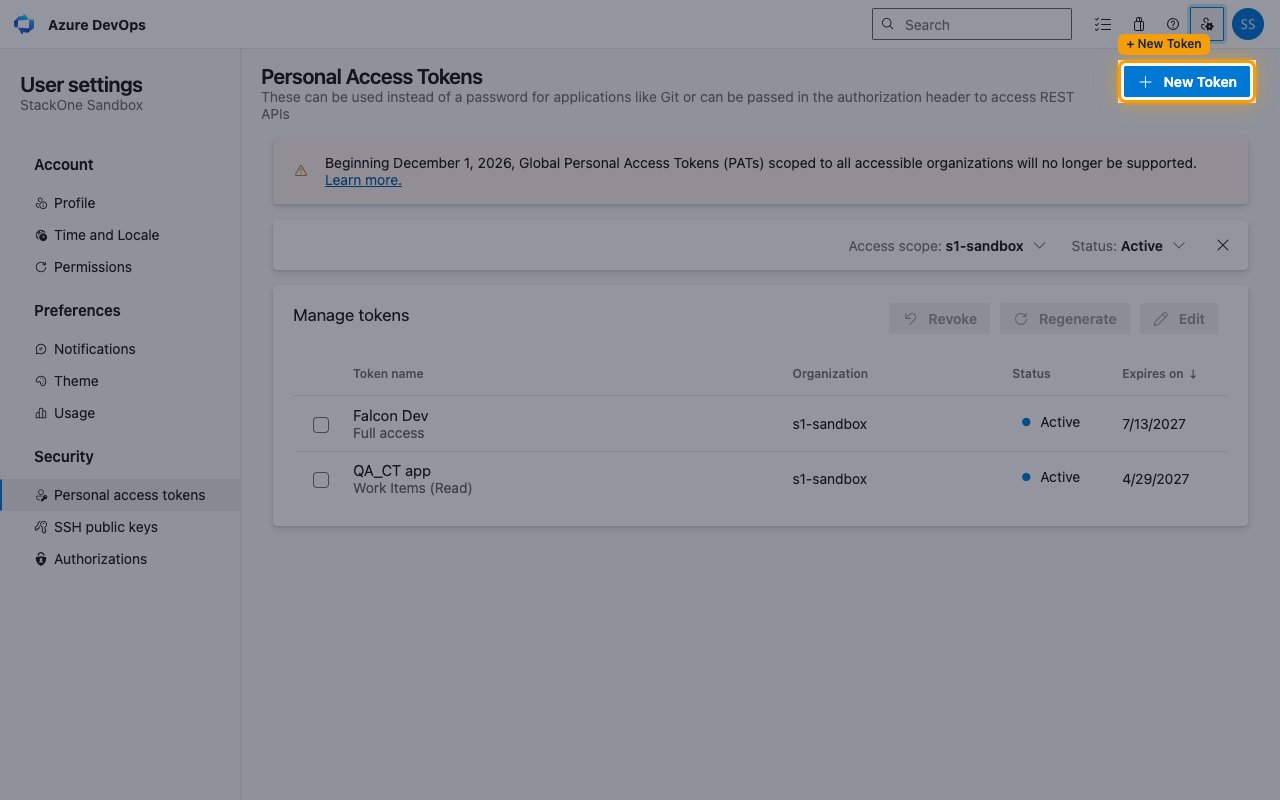Sort by Status column header

[1031, 374]
